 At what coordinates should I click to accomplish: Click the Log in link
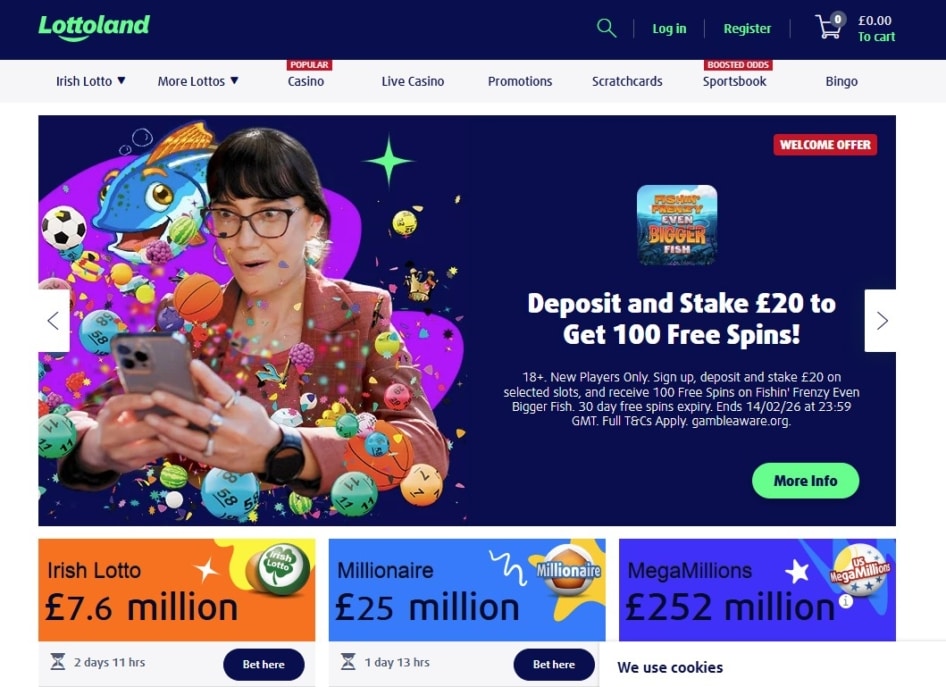coord(669,28)
